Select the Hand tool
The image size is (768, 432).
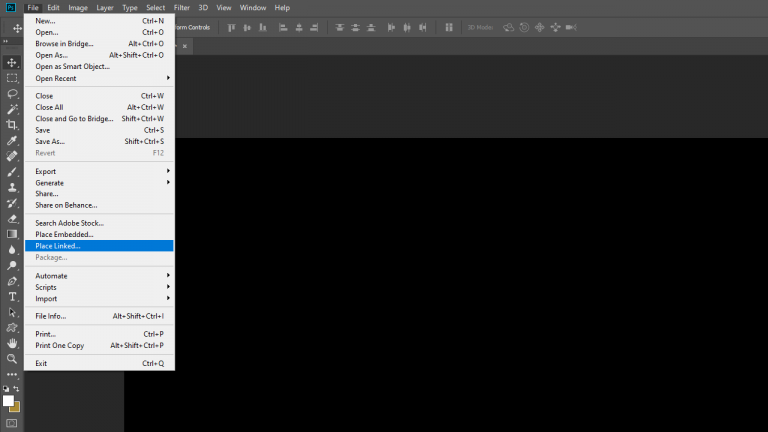tap(12, 343)
